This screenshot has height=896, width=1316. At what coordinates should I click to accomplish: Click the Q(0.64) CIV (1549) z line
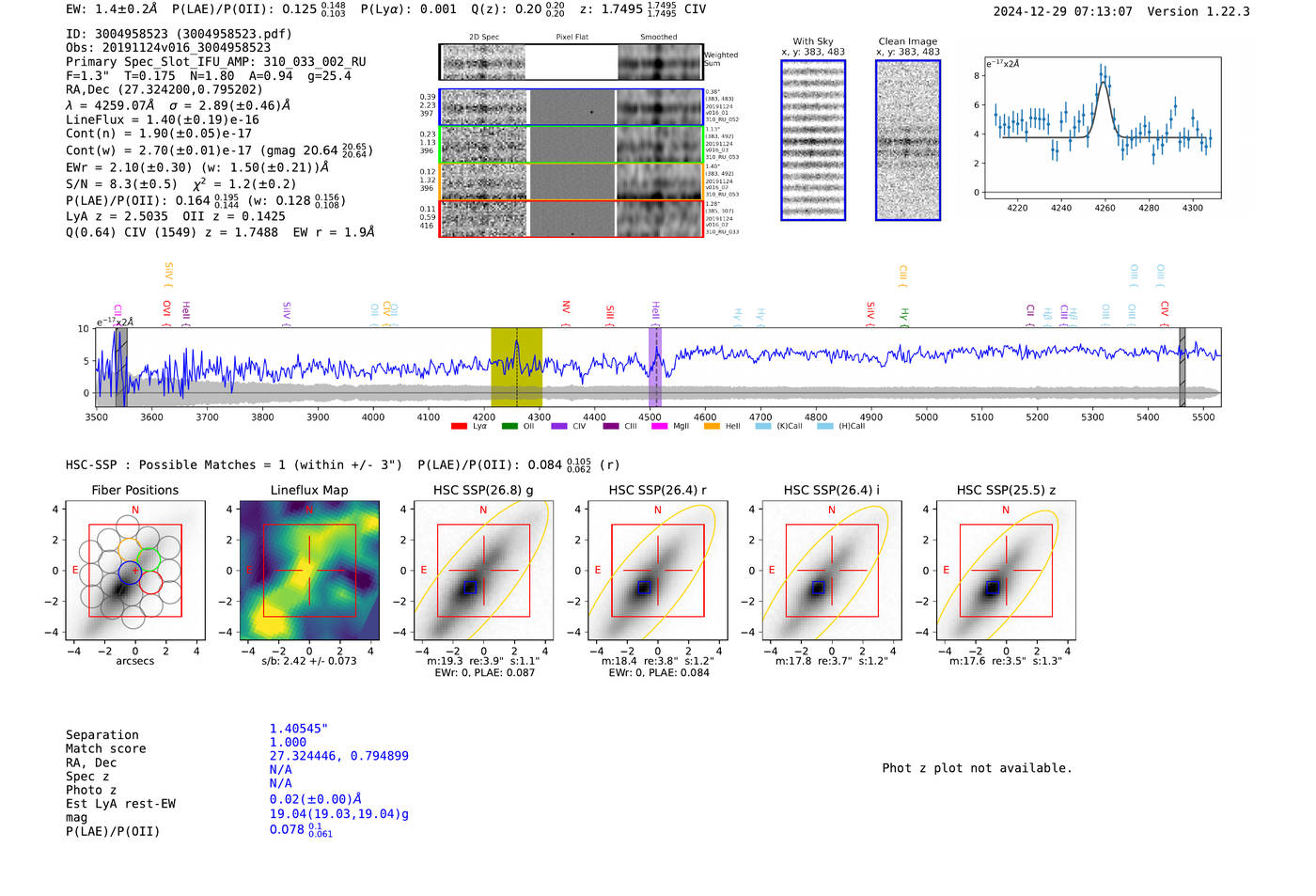coord(220,232)
